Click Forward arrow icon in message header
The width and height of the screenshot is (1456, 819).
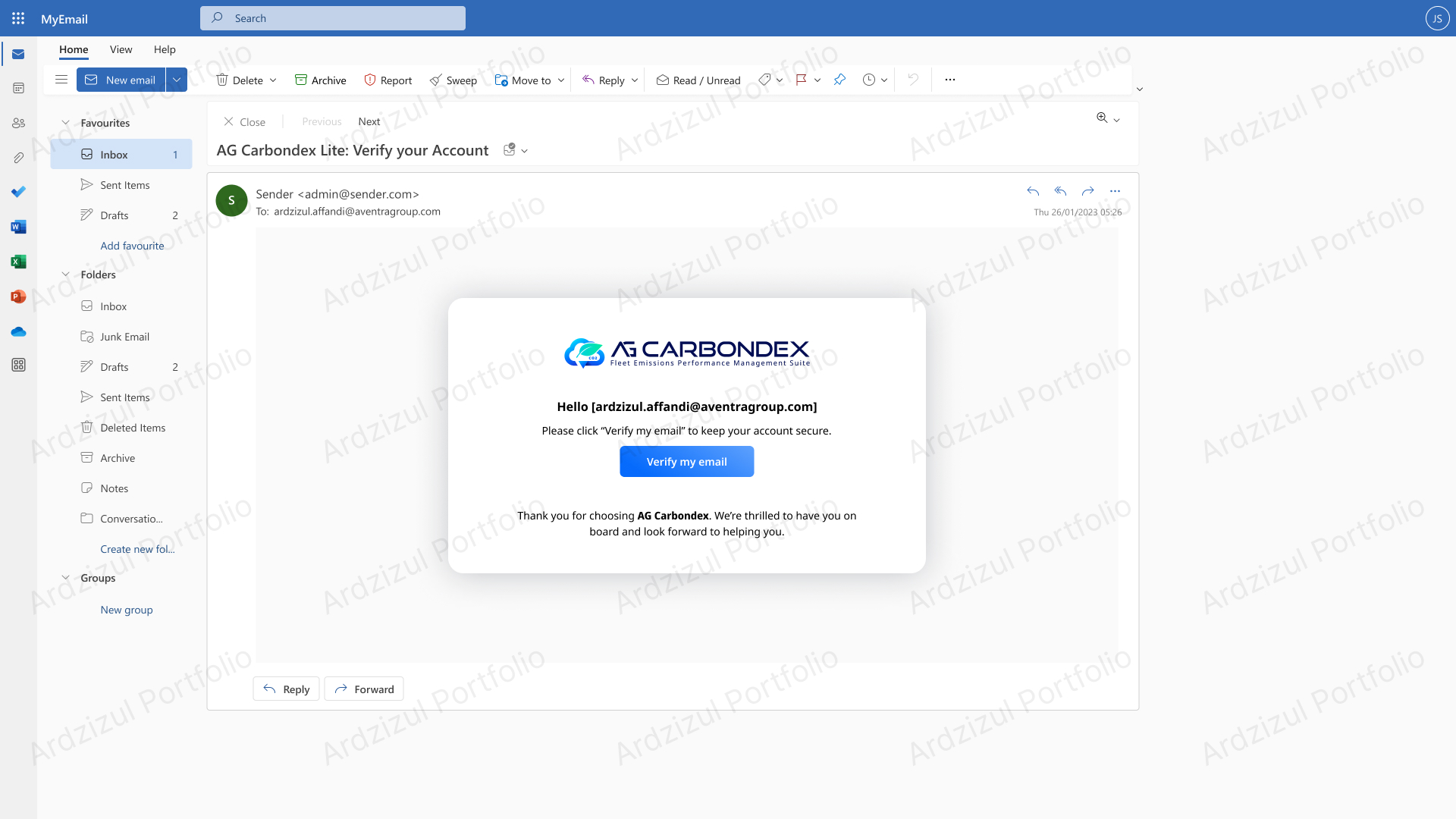[x=1087, y=191]
